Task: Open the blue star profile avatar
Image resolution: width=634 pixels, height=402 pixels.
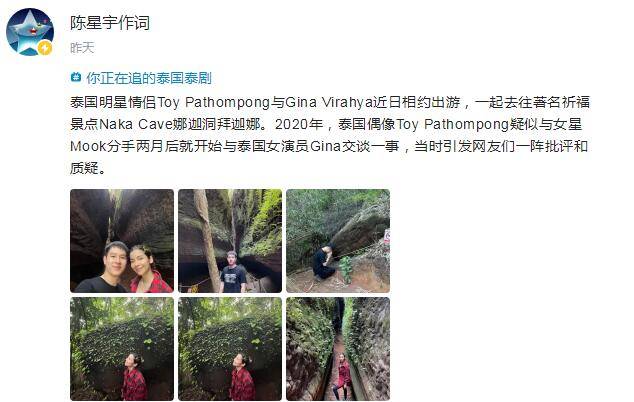Action: pyautogui.click(x=30, y=32)
